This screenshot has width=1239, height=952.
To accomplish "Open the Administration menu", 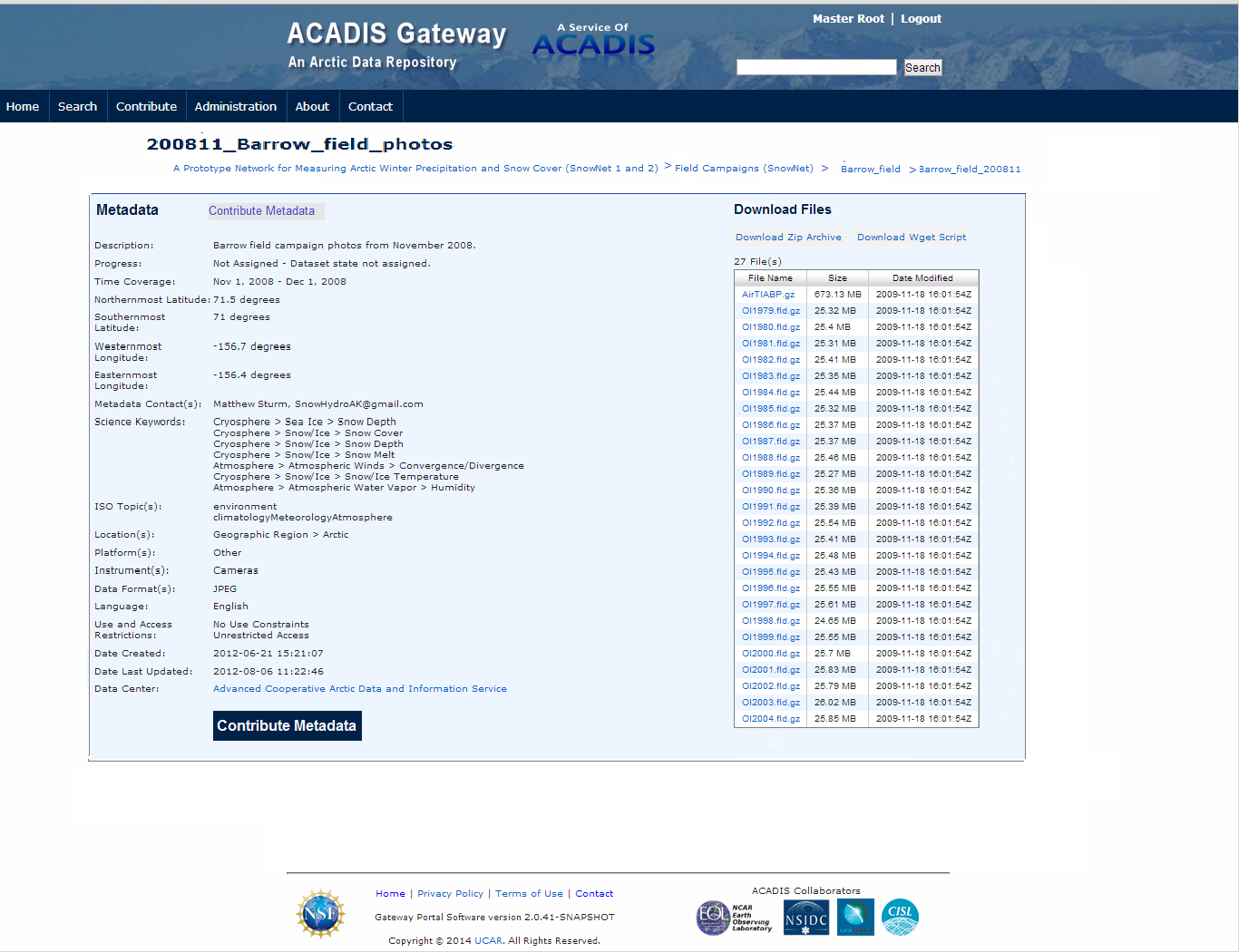I will pos(236,106).
